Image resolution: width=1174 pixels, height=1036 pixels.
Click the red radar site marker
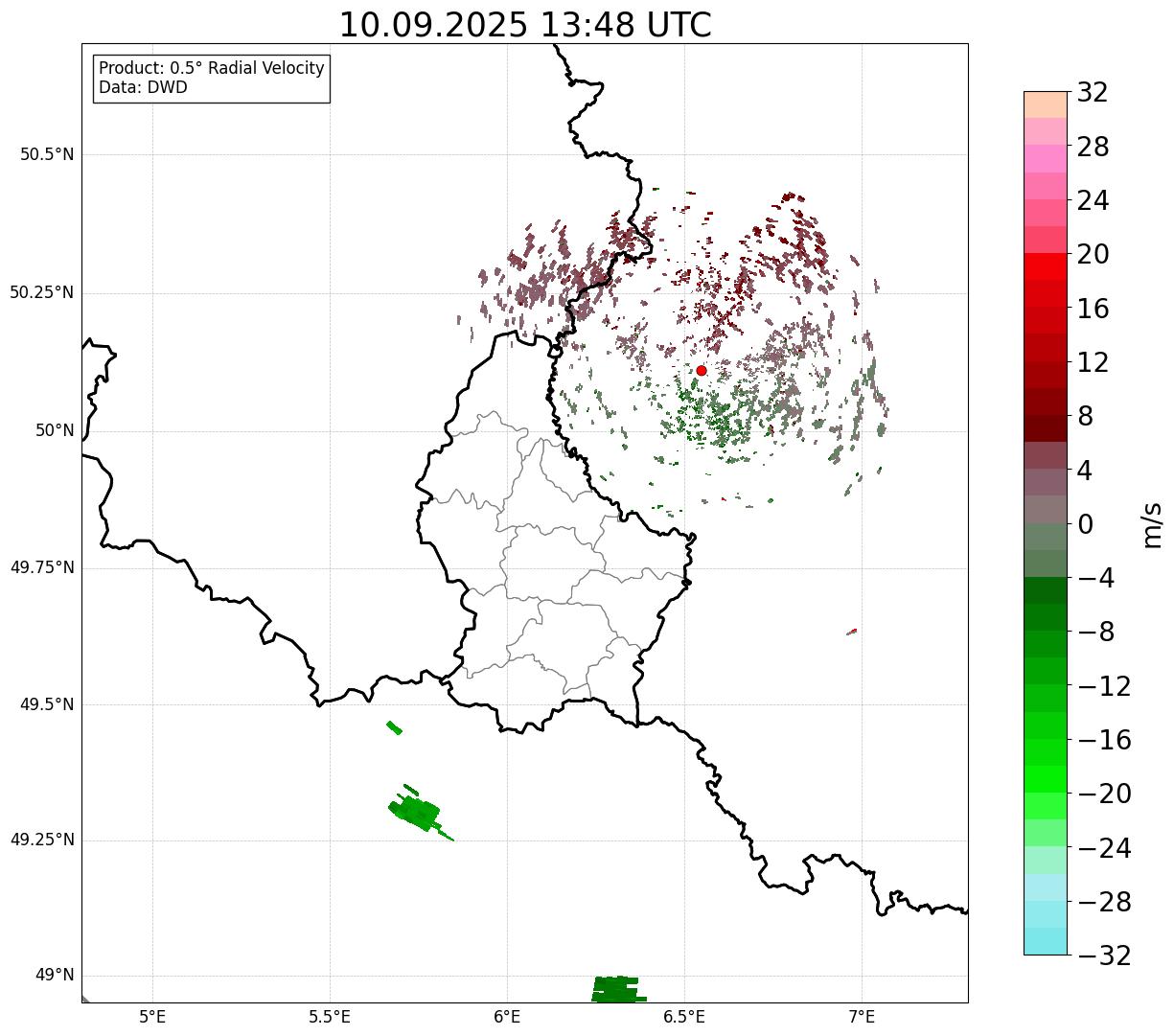coord(702,370)
